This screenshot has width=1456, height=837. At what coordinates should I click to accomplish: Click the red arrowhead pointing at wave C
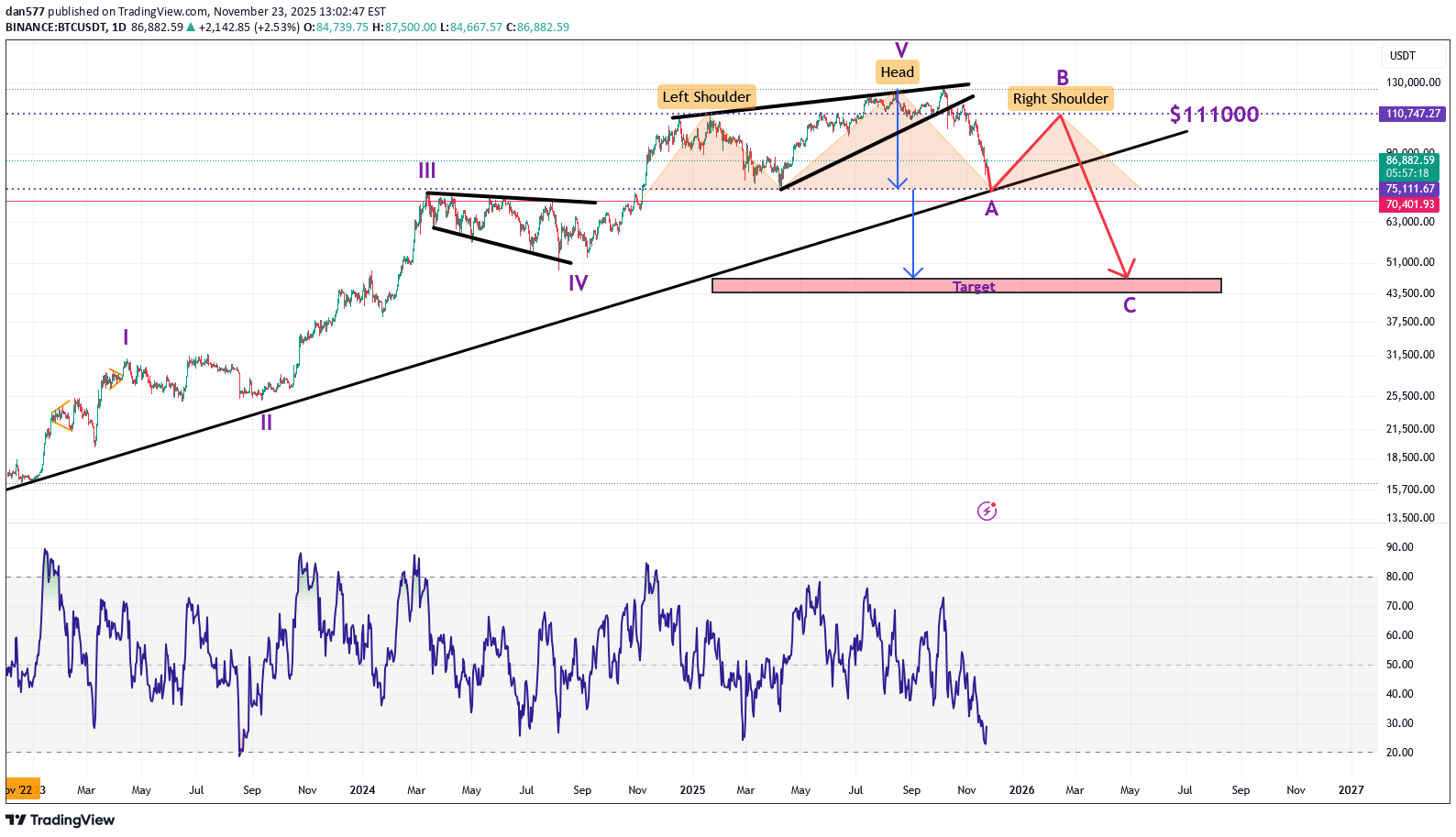tap(1125, 271)
